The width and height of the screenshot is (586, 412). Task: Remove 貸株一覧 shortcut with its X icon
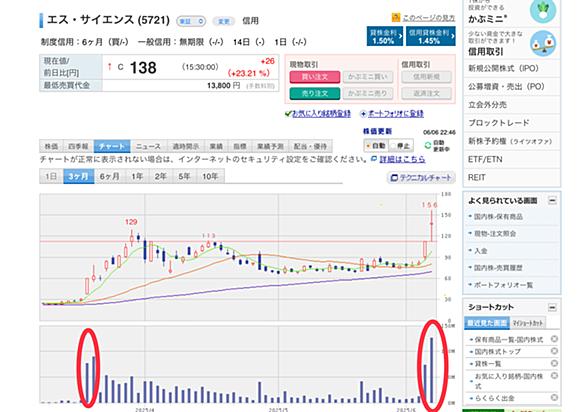(554, 363)
